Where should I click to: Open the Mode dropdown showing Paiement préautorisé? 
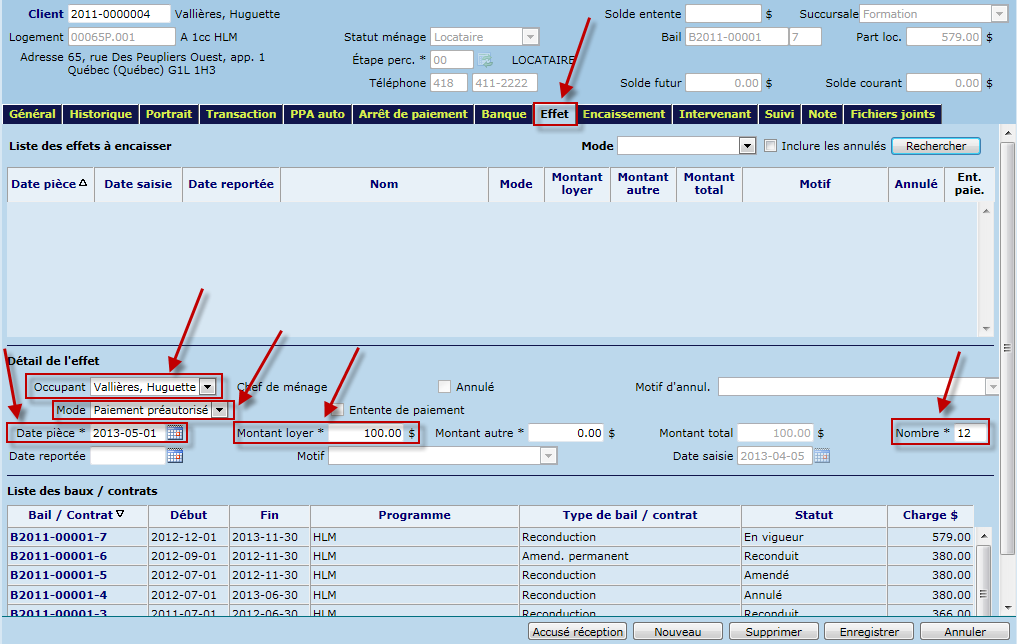(x=219, y=410)
